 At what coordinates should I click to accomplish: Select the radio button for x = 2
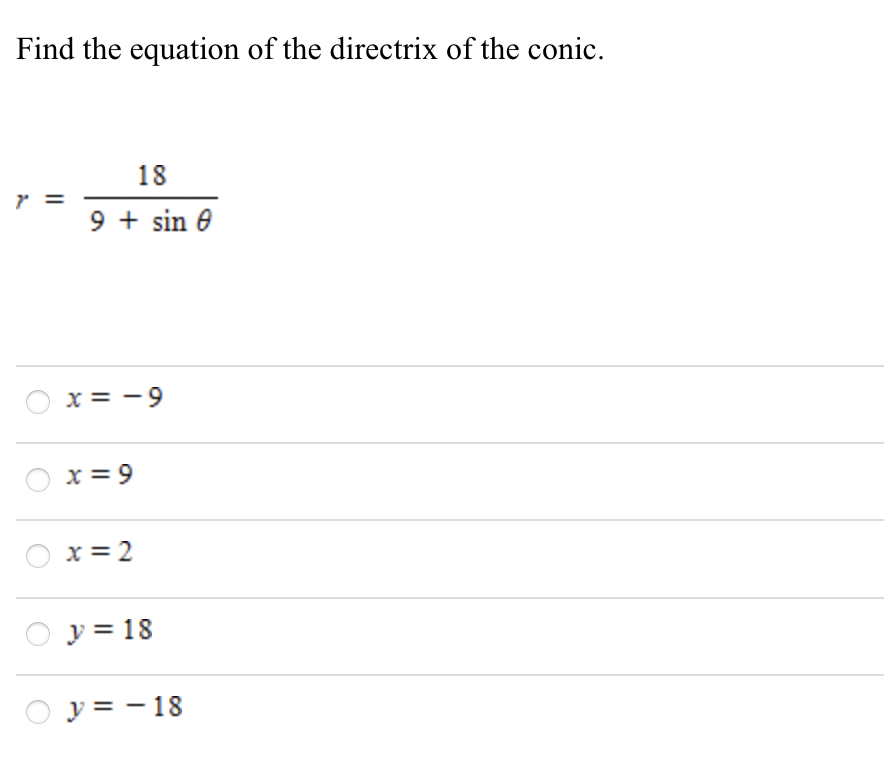click(x=37, y=556)
